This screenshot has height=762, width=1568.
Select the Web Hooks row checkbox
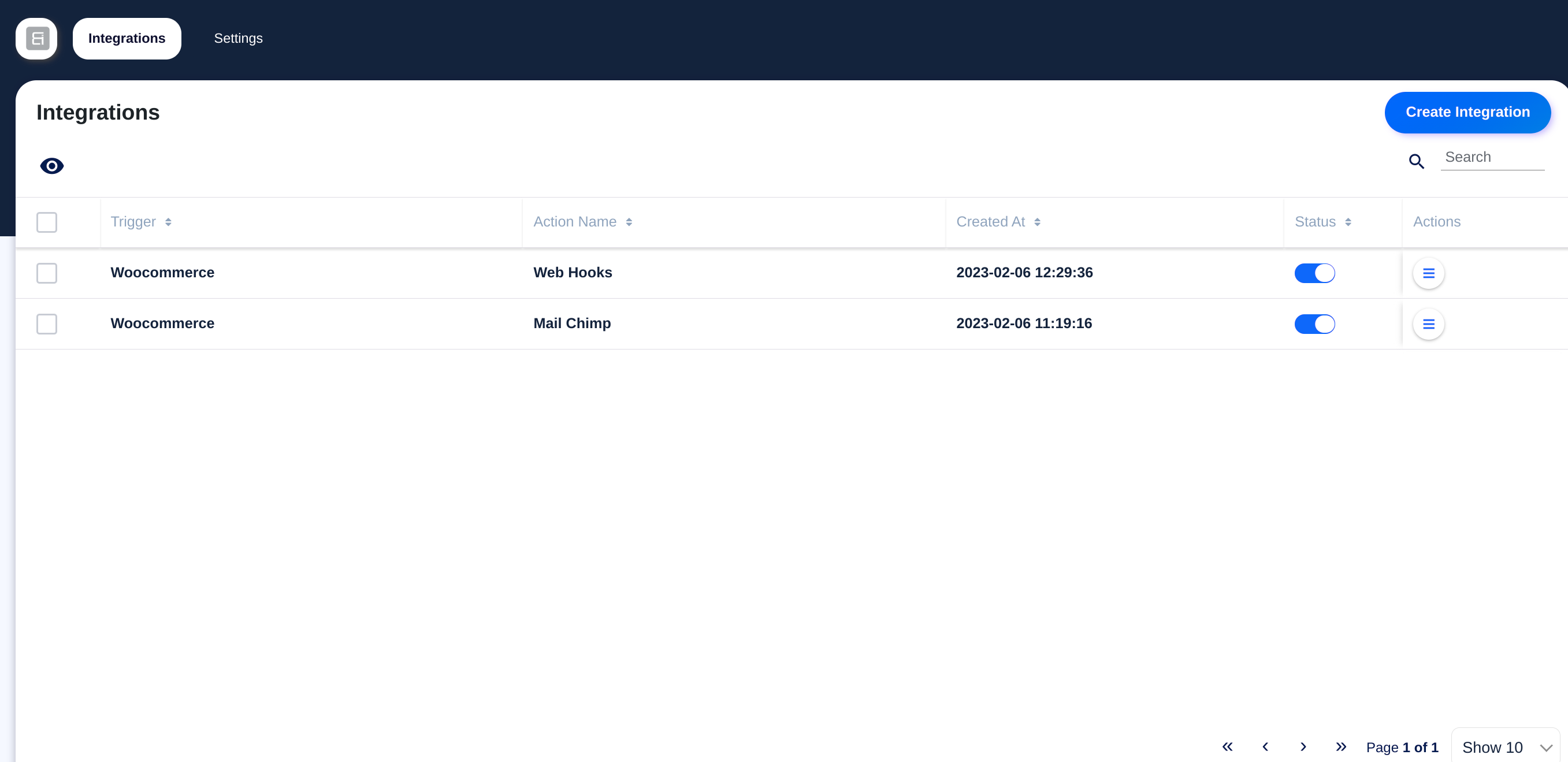pyautogui.click(x=47, y=273)
